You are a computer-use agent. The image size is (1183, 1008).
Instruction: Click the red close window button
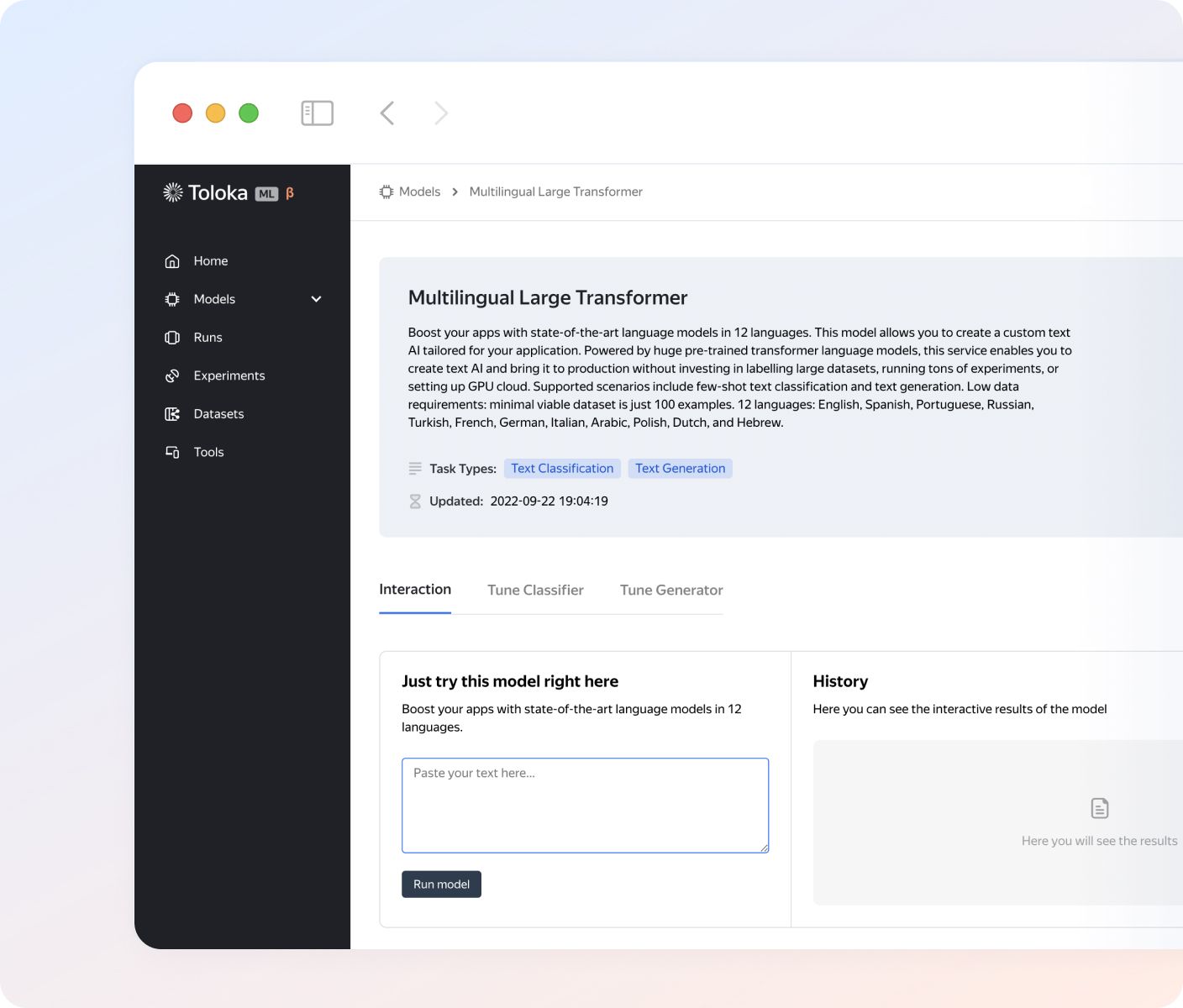click(x=182, y=113)
